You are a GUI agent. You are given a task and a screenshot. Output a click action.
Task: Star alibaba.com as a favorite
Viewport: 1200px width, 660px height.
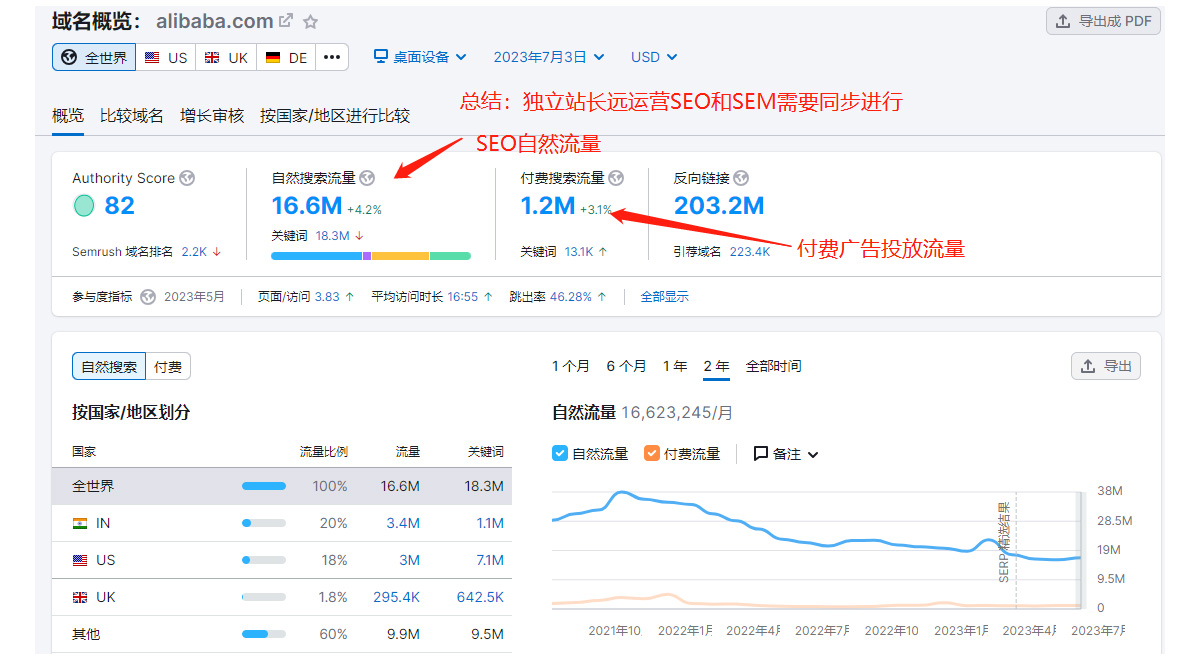coord(311,21)
